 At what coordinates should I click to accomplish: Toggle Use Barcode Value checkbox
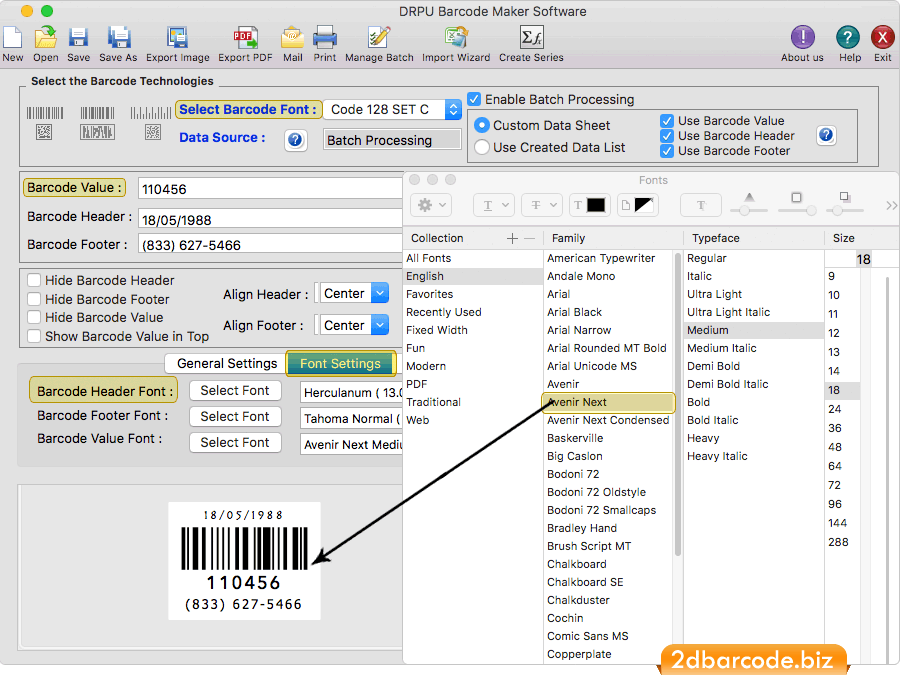point(666,121)
